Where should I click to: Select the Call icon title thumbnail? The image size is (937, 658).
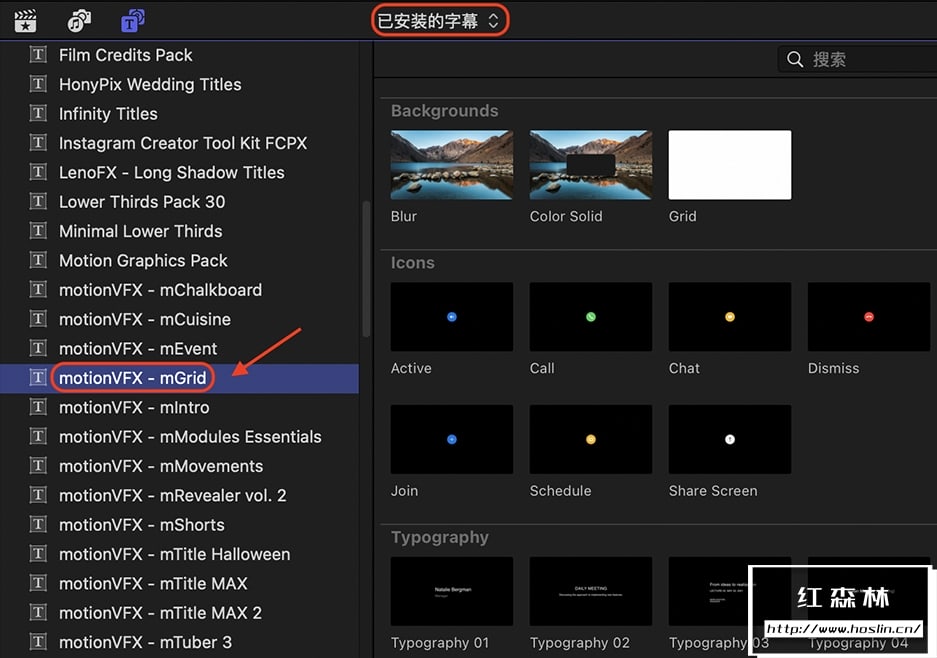(590, 317)
